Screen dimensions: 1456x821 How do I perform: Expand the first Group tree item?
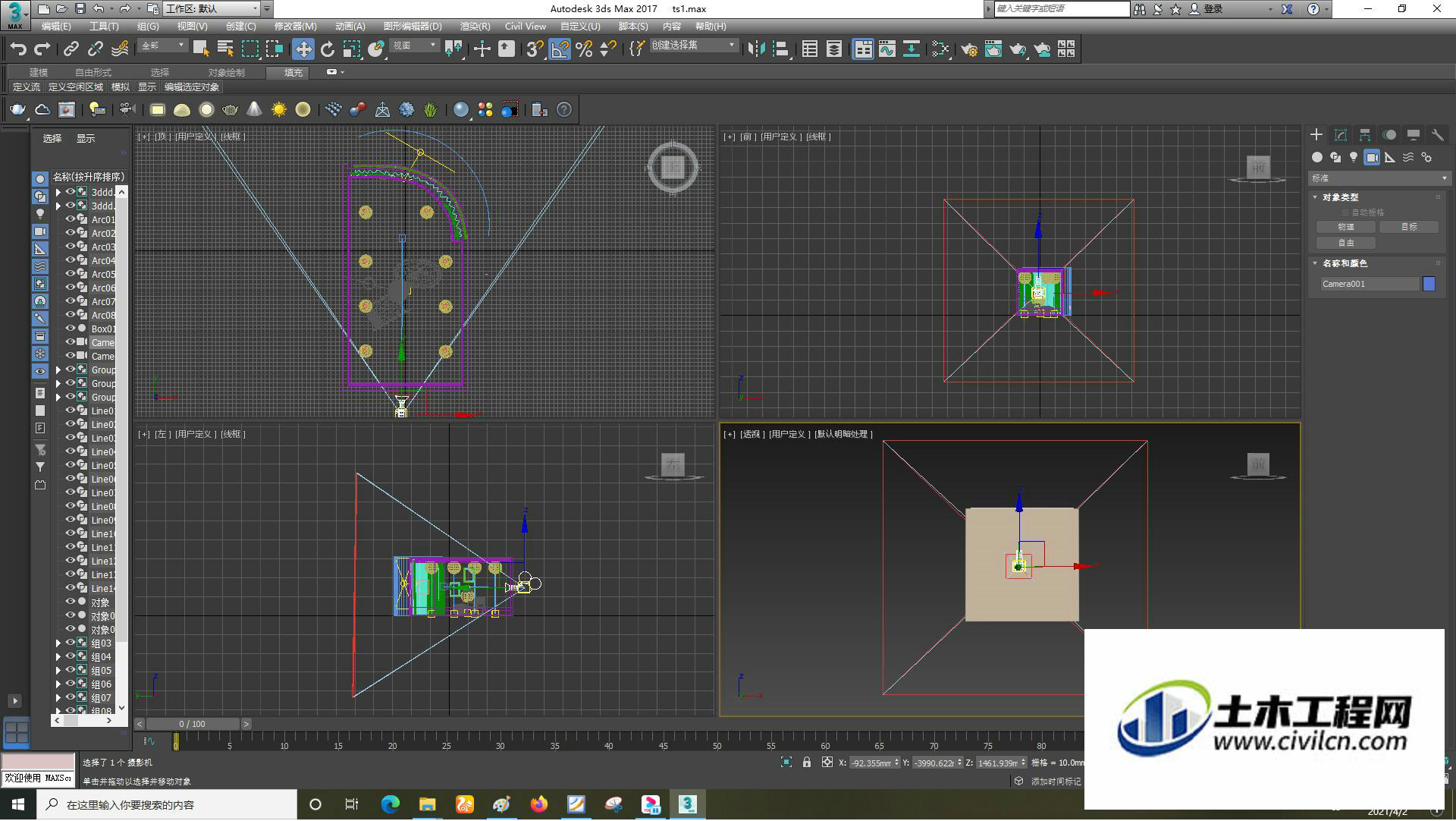[58, 370]
